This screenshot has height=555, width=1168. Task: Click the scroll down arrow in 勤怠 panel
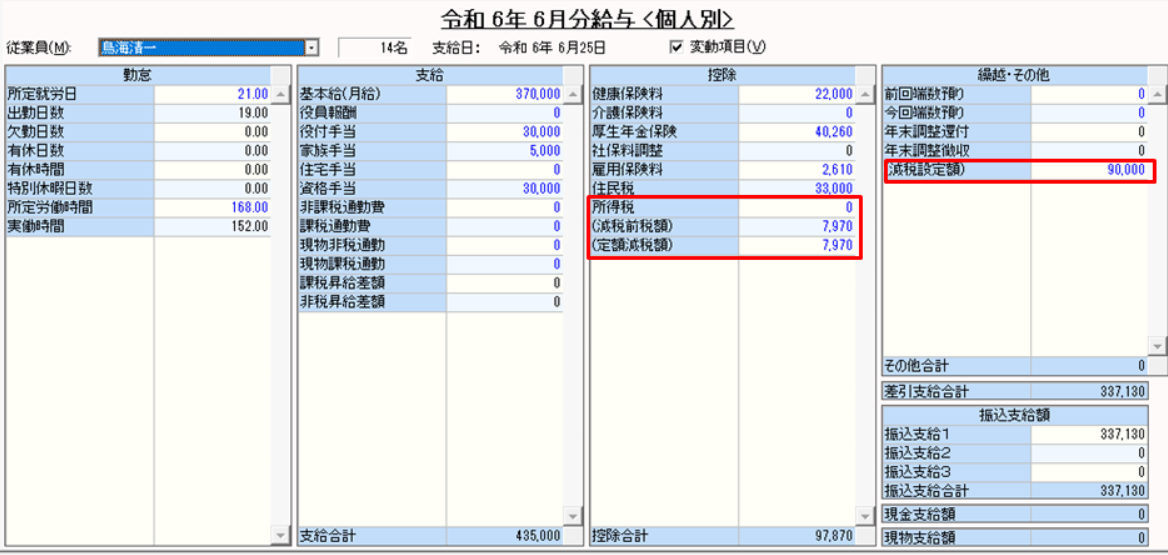(x=281, y=536)
